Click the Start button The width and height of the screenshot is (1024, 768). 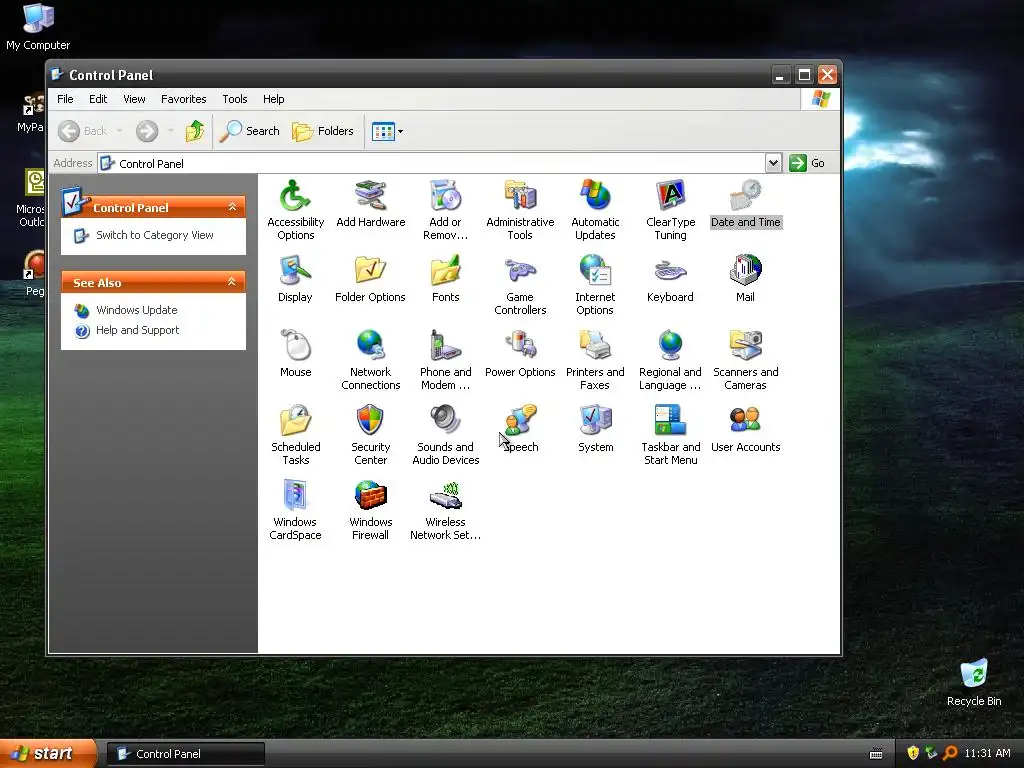pos(48,754)
